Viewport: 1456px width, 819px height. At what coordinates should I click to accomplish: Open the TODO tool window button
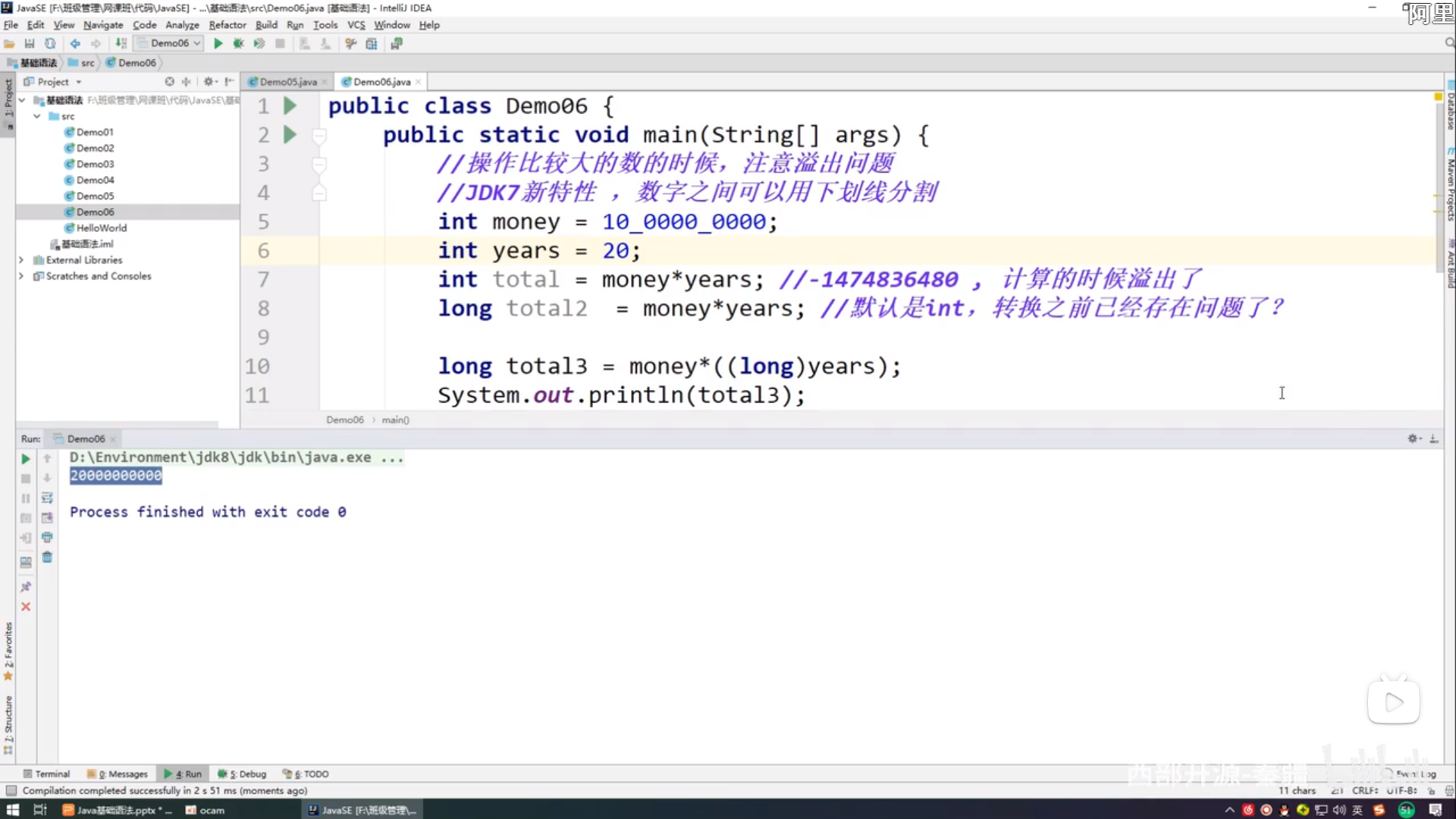click(306, 773)
